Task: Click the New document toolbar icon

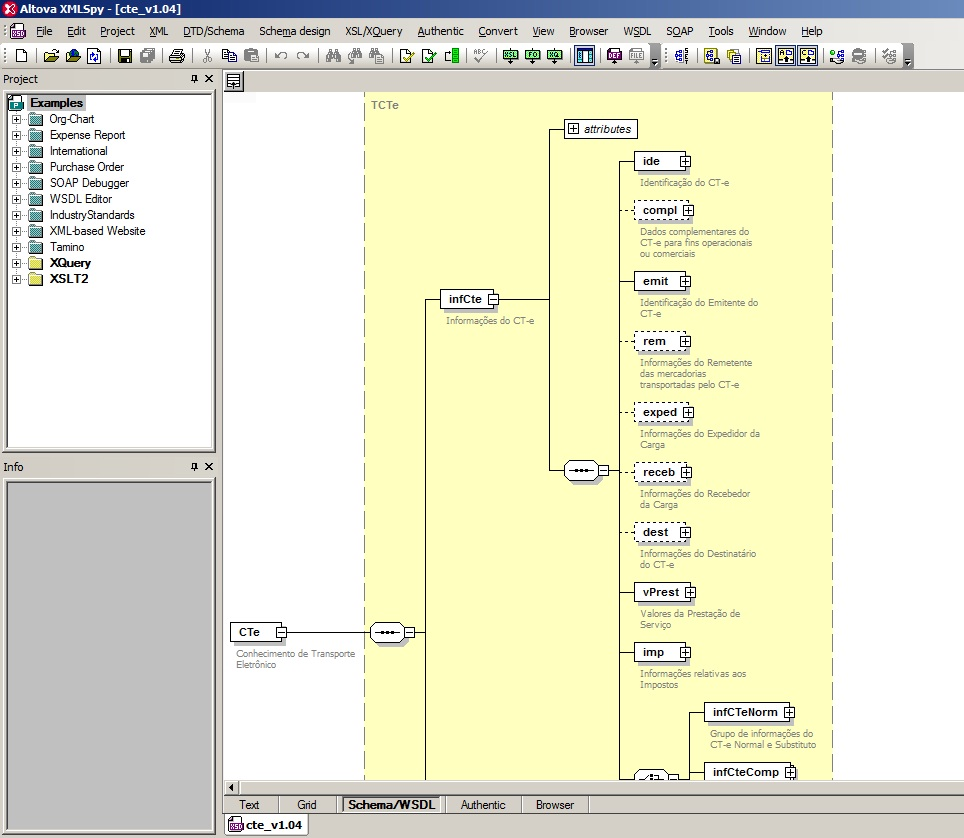Action: pos(22,56)
